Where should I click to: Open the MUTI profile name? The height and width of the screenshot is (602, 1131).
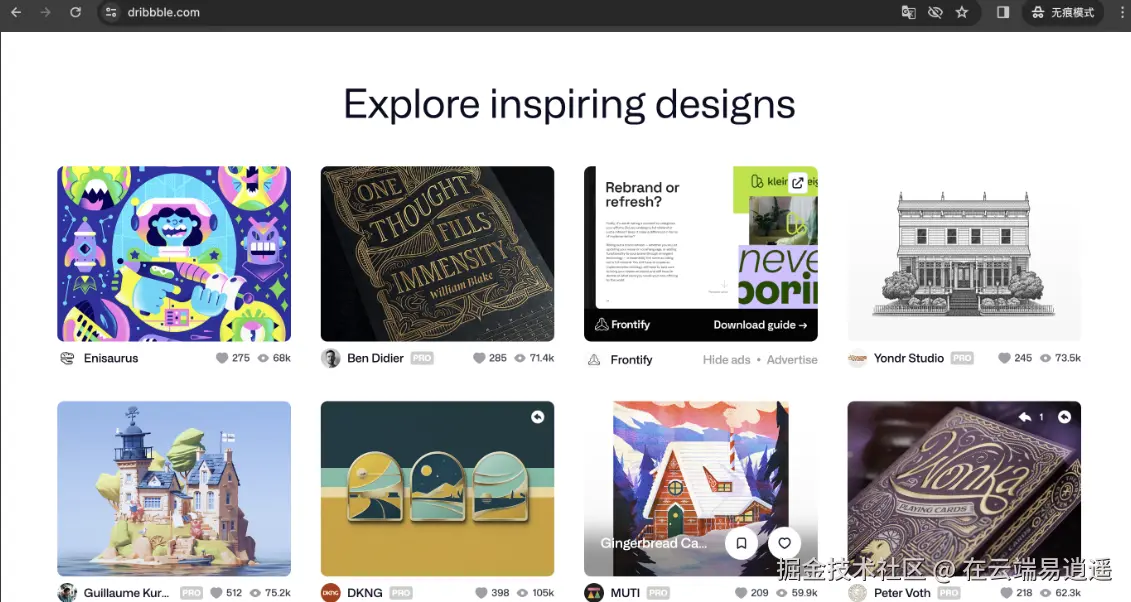(625, 593)
